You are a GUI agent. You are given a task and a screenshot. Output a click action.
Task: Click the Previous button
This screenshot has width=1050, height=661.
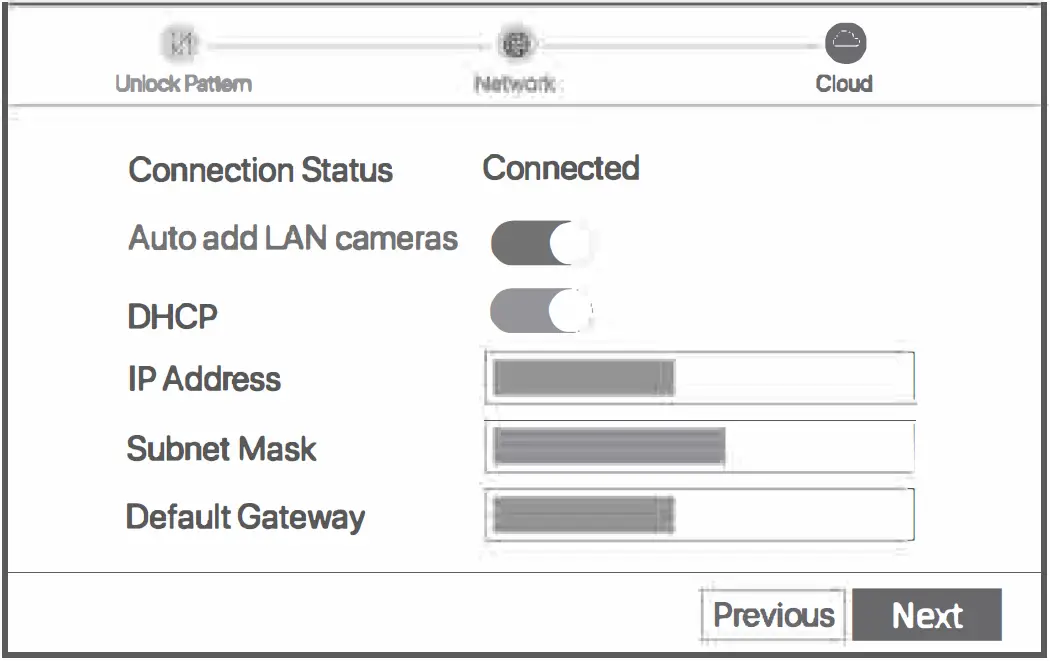point(773,614)
